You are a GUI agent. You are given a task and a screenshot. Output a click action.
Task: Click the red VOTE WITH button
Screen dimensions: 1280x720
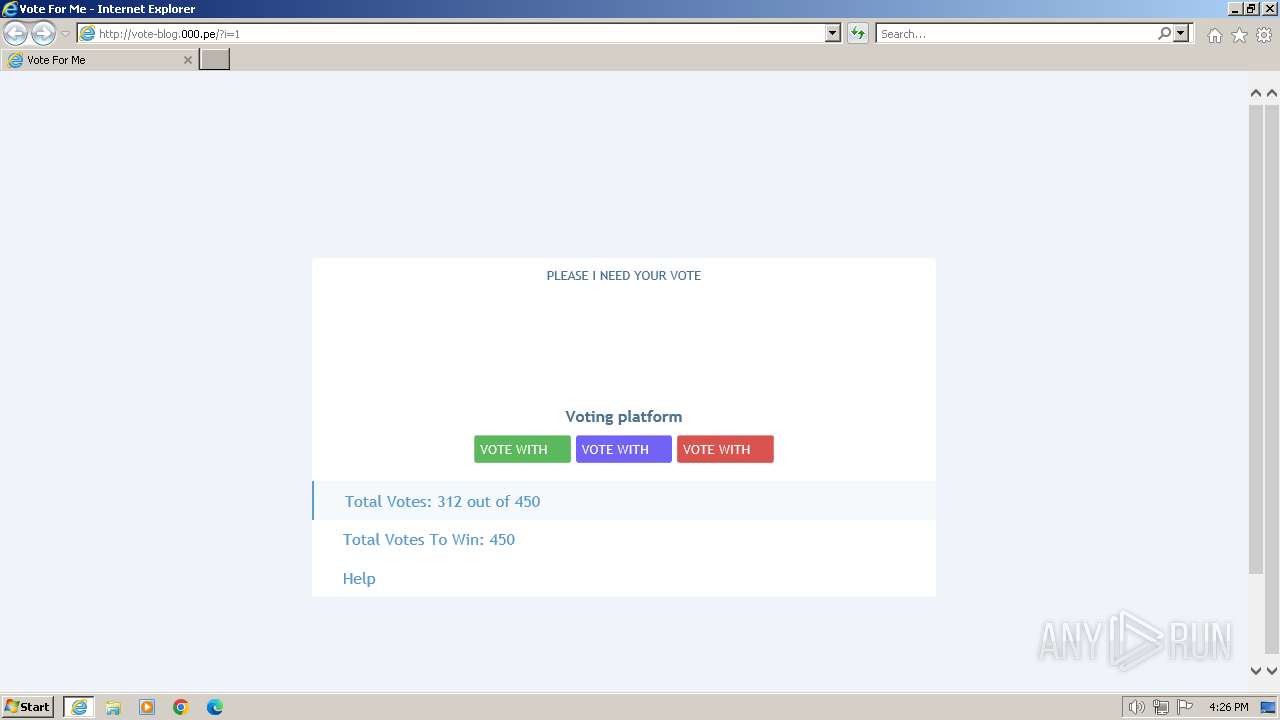pos(725,449)
